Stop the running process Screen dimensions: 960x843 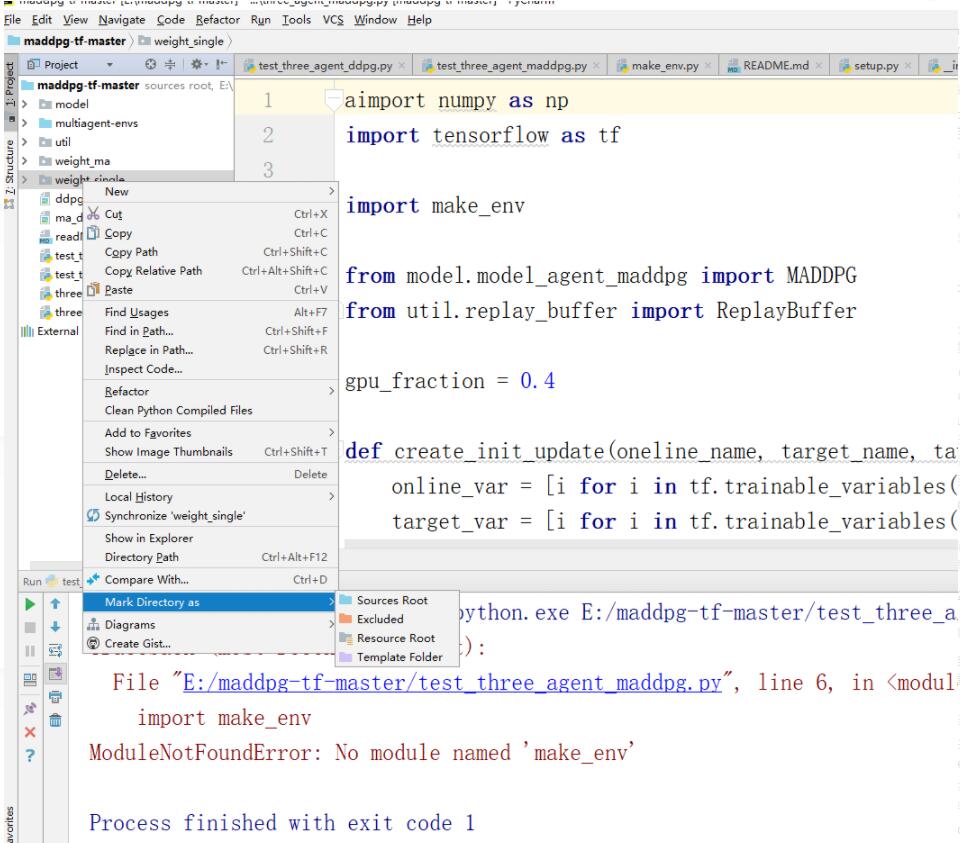click(29, 626)
